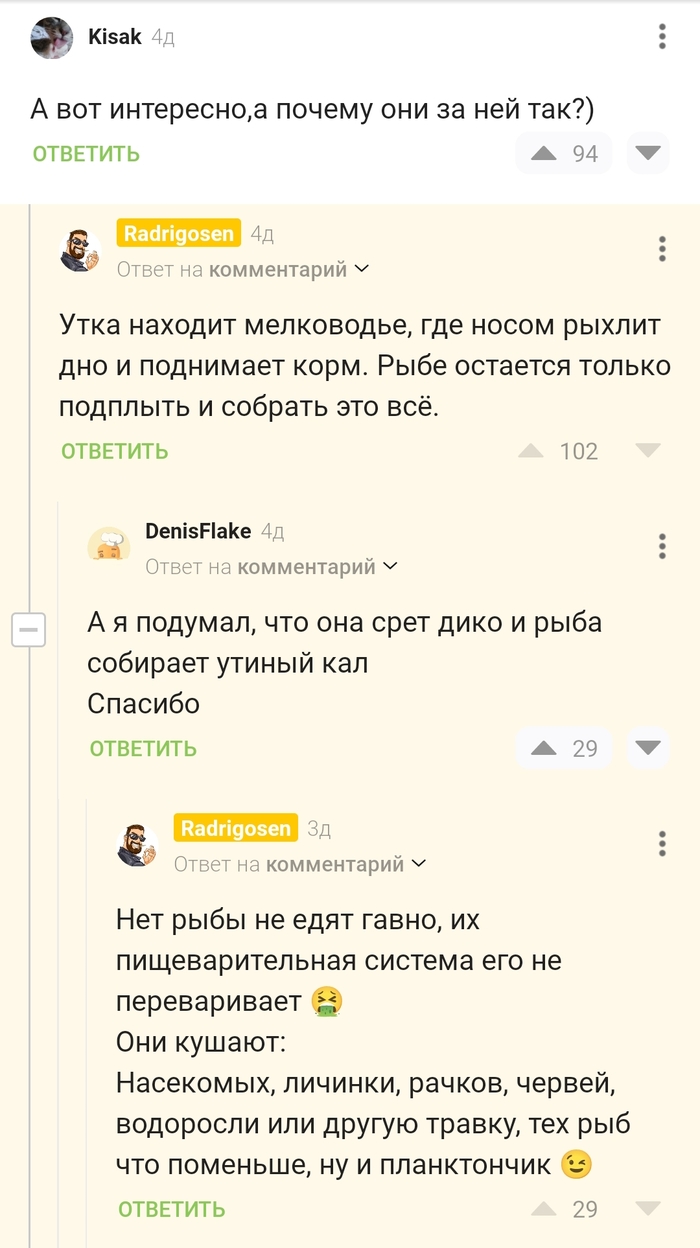Click Kisak's avatar picture

(52, 38)
